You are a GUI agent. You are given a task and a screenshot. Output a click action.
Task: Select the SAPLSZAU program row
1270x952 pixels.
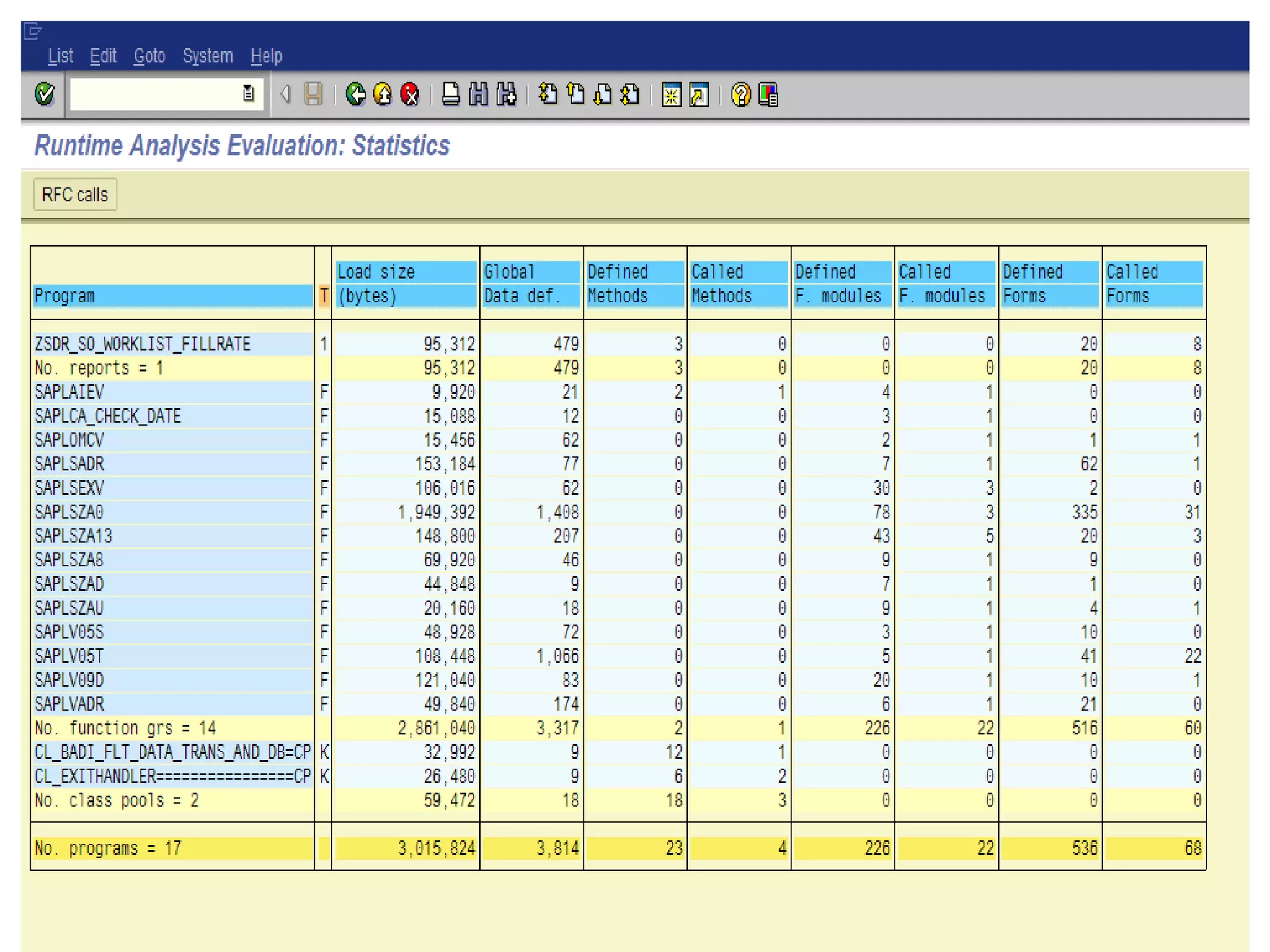click(618, 608)
